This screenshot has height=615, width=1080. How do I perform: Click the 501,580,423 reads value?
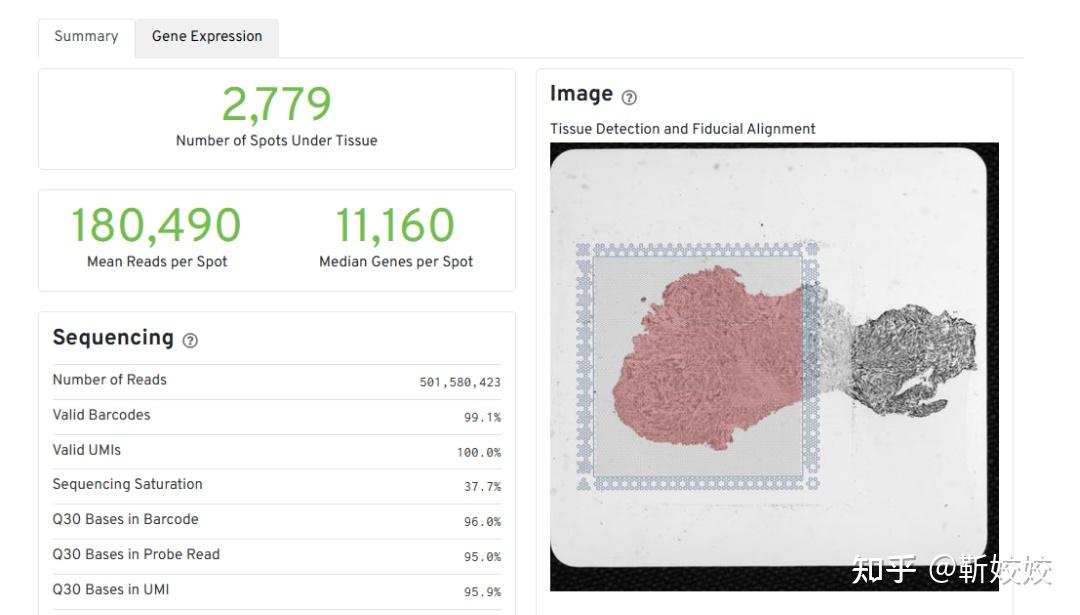[460, 382]
